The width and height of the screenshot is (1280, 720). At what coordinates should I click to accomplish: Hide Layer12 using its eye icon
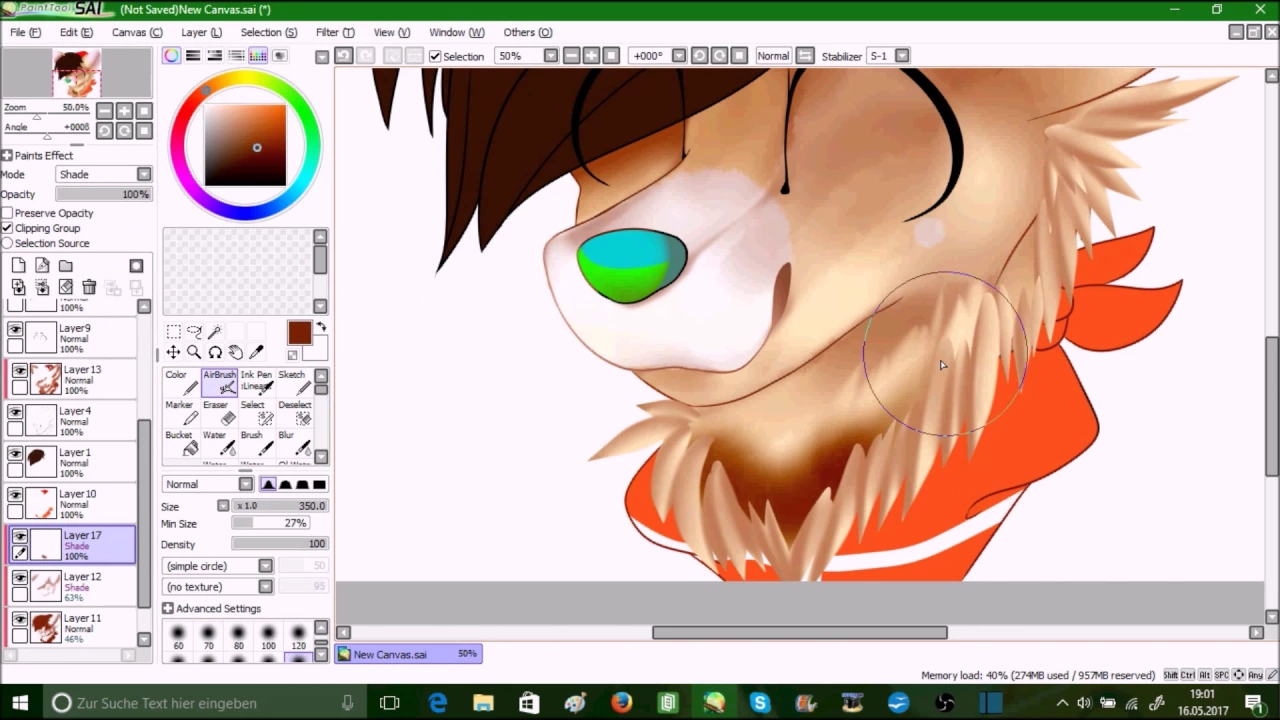coord(19,577)
